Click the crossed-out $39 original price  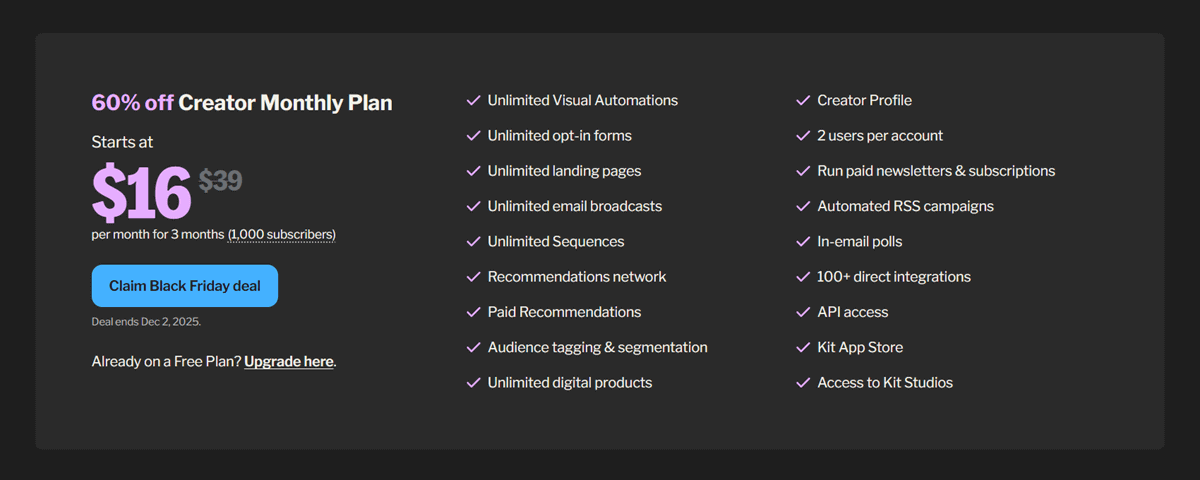(220, 181)
